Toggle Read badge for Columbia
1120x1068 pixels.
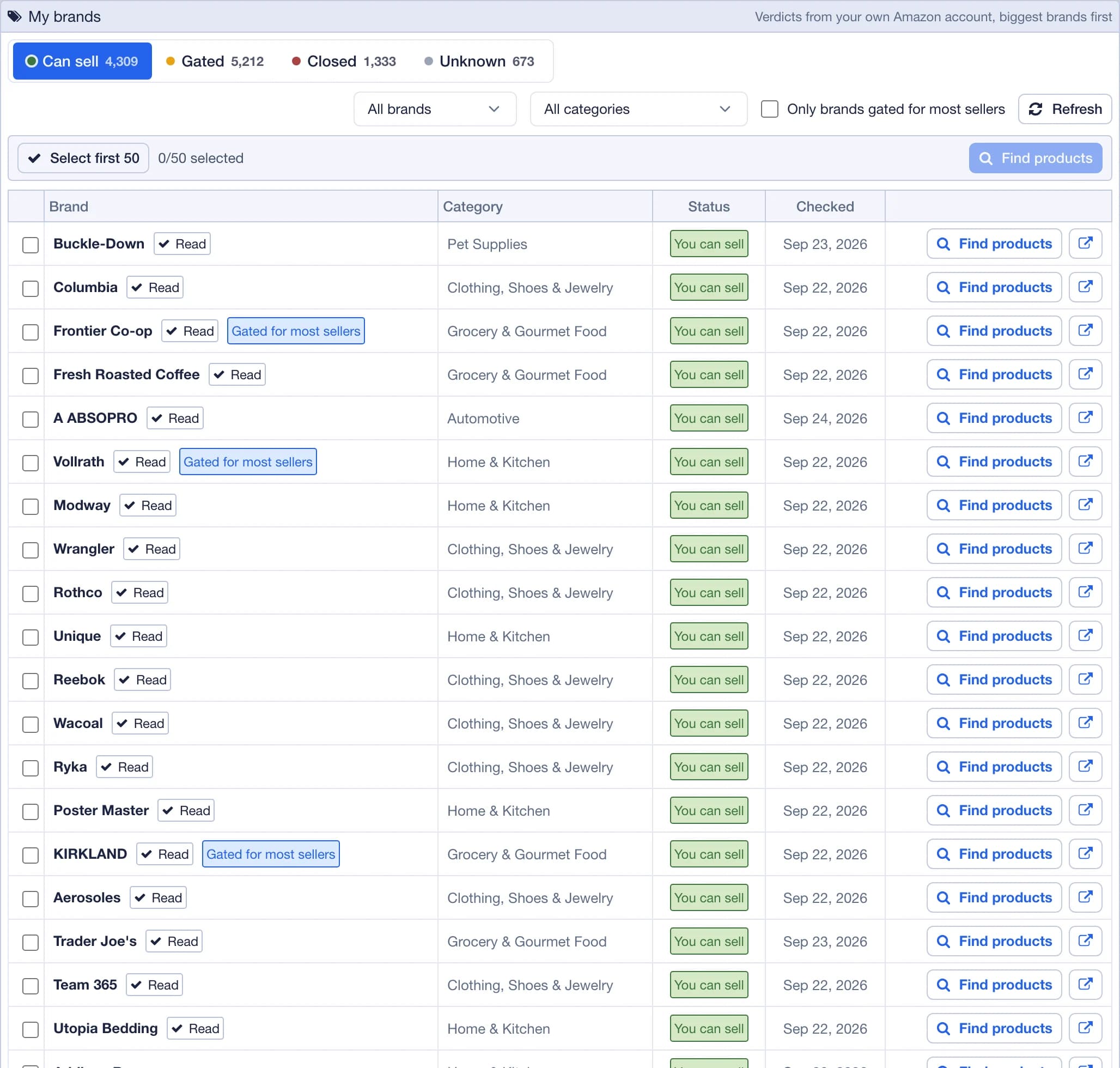click(x=155, y=288)
